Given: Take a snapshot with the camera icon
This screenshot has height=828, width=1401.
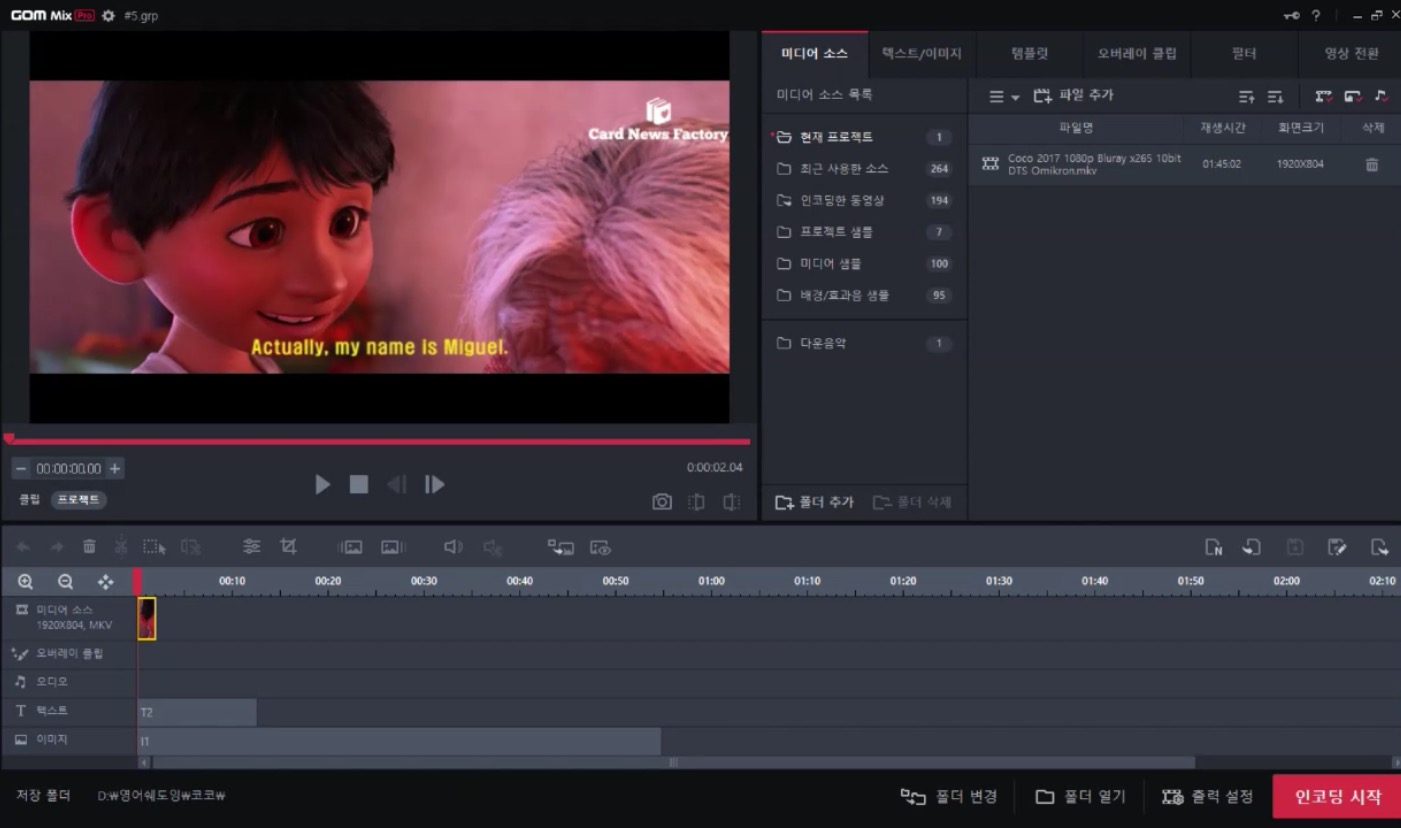Looking at the screenshot, I should point(662,502).
